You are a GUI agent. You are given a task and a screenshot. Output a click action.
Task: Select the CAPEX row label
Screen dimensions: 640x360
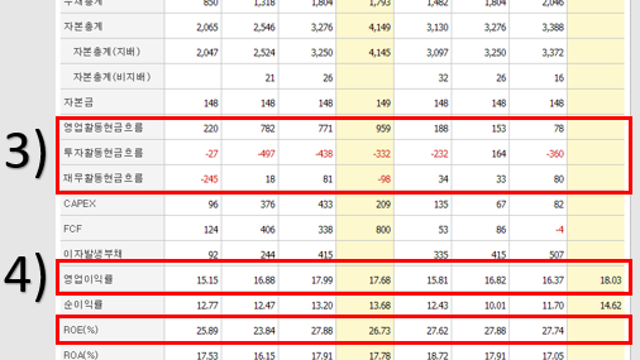80,204
